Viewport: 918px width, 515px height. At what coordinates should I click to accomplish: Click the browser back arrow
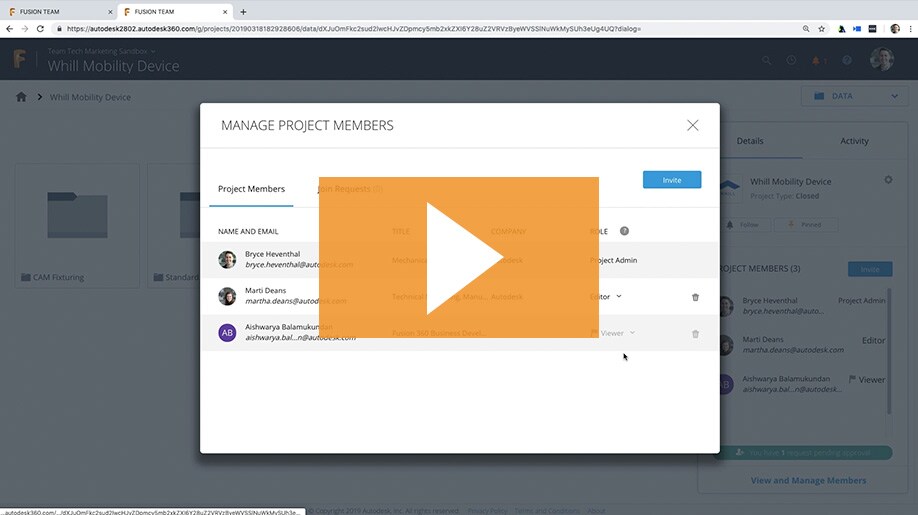pyautogui.click(x=9, y=29)
